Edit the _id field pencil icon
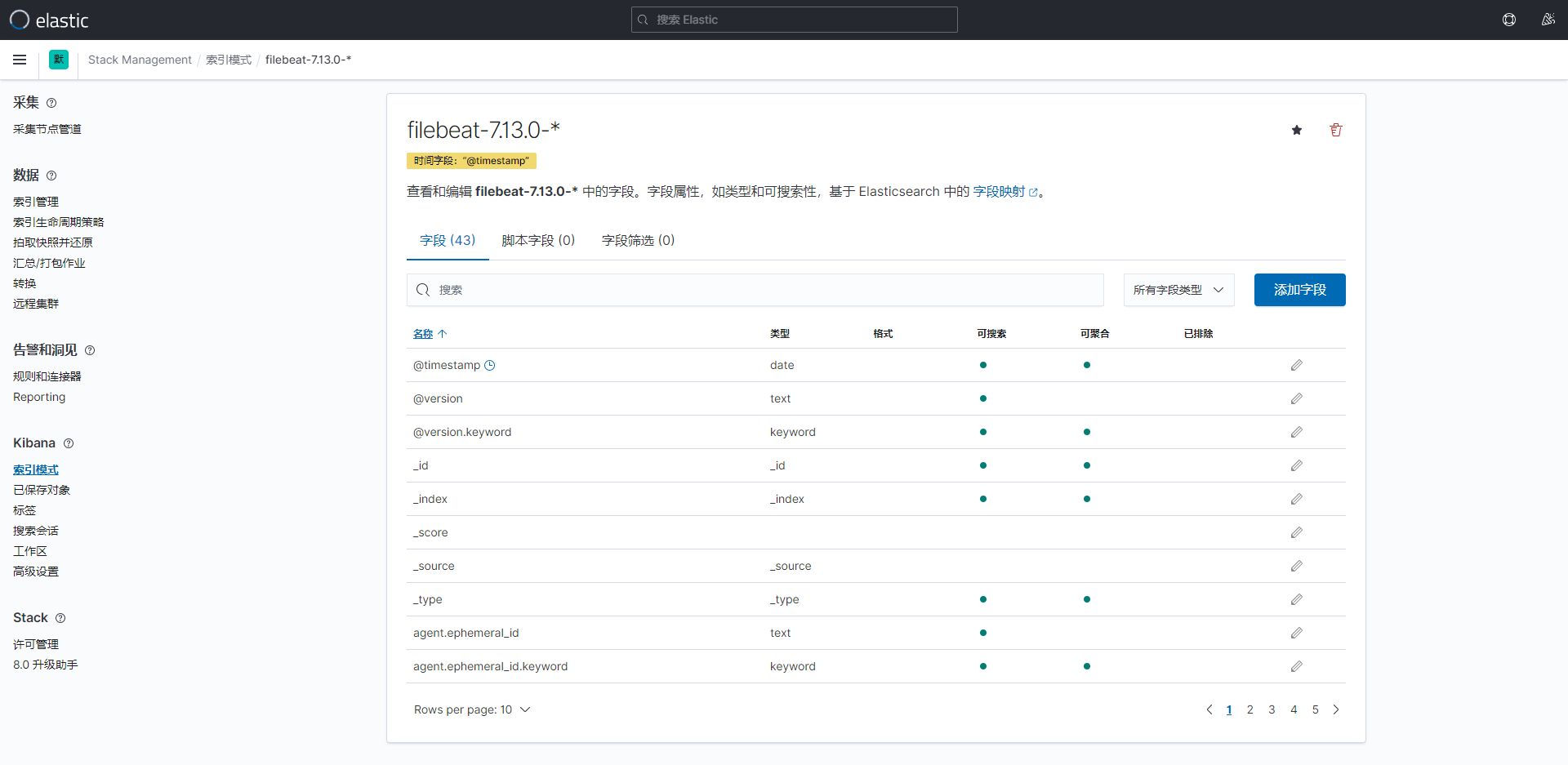Viewport: 1568px width, 765px height. tap(1297, 465)
